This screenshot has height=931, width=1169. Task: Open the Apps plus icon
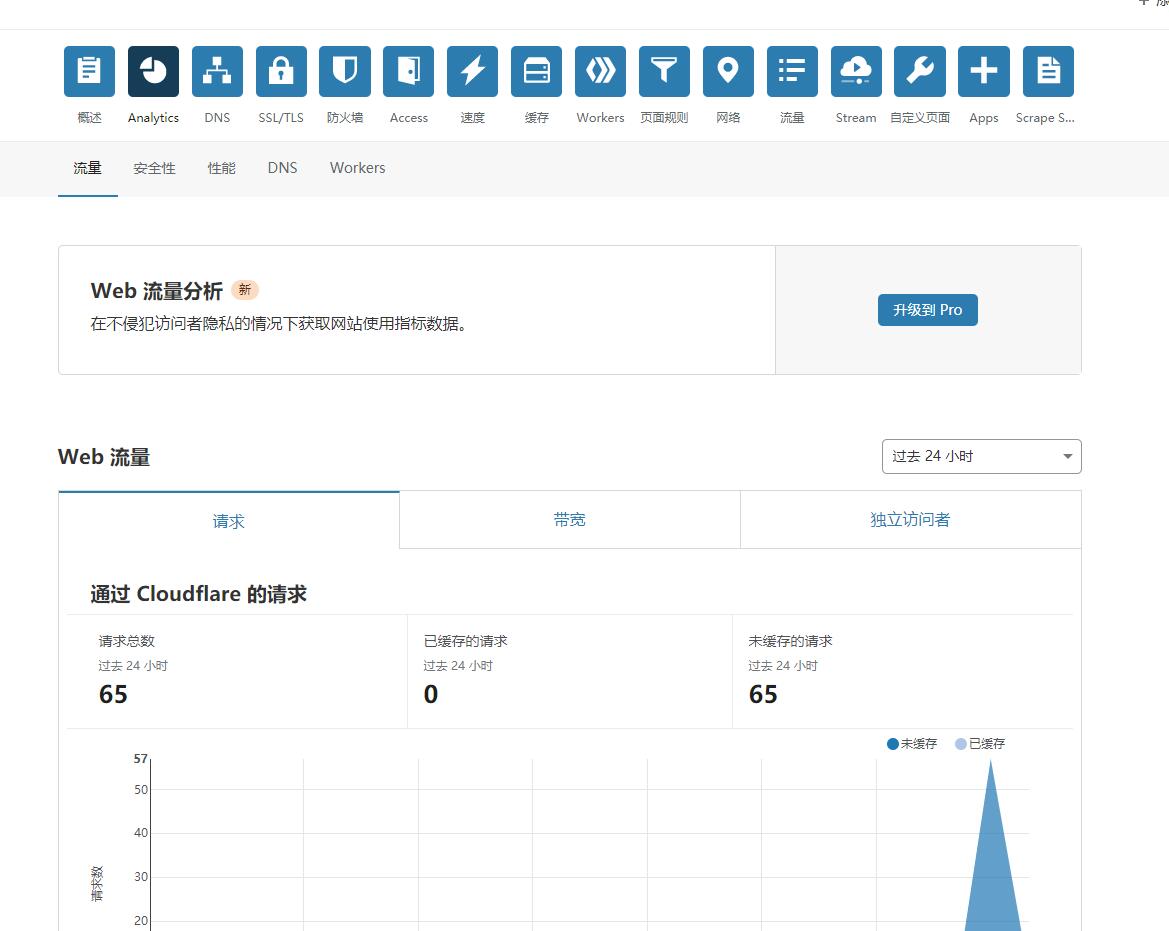[x=984, y=72]
